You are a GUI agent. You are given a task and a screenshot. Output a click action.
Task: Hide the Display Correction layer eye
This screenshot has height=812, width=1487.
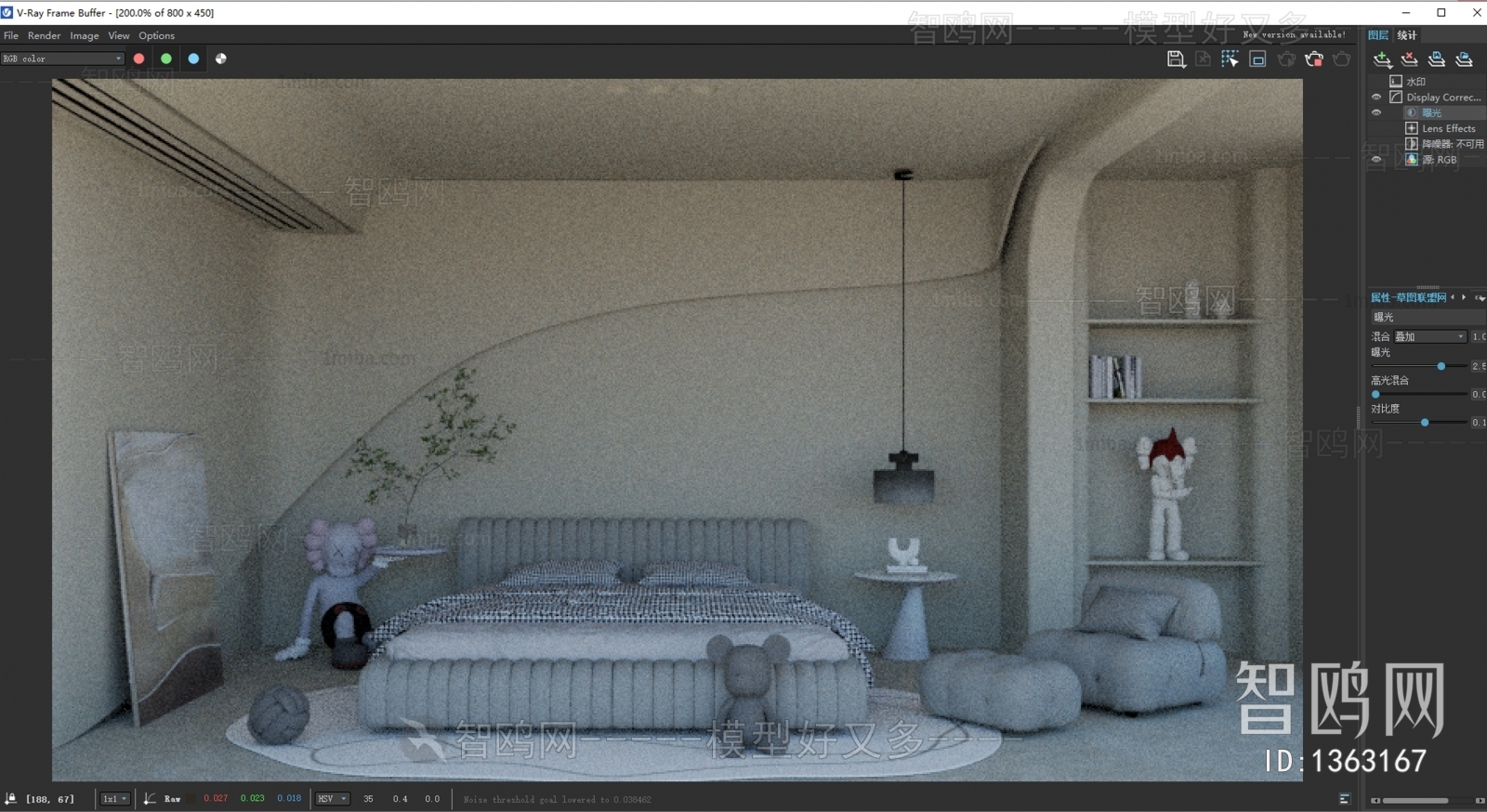(x=1376, y=97)
